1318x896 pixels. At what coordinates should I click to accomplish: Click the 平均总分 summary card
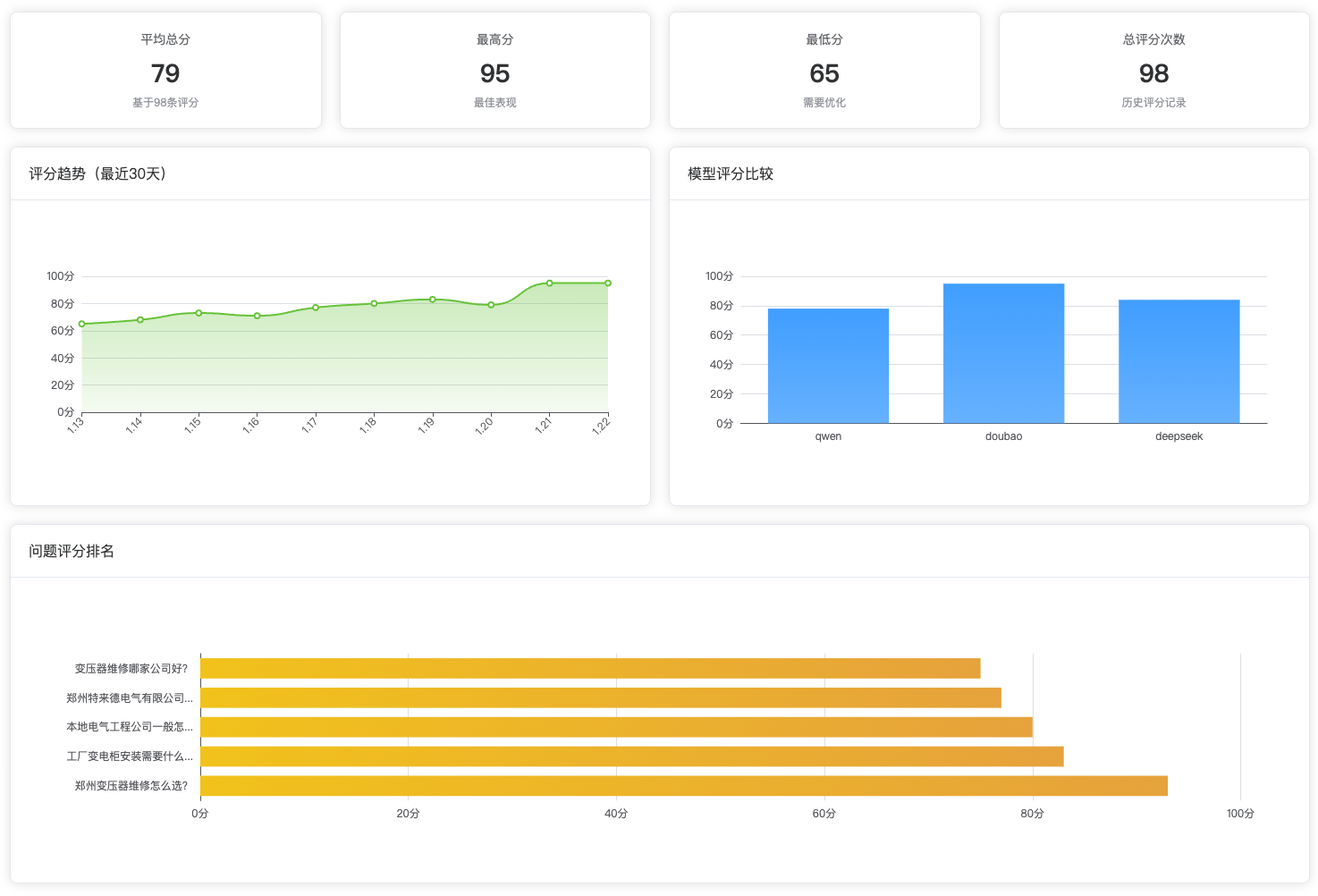[165, 71]
